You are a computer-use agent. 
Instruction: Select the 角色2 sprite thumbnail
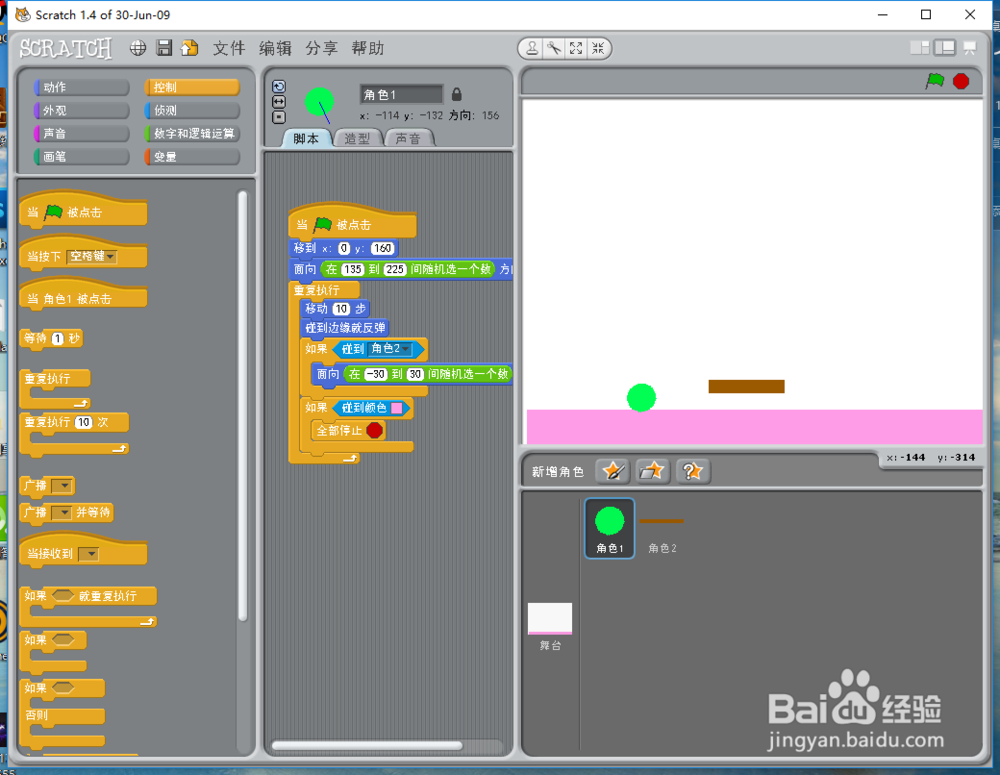tap(662, 531)
